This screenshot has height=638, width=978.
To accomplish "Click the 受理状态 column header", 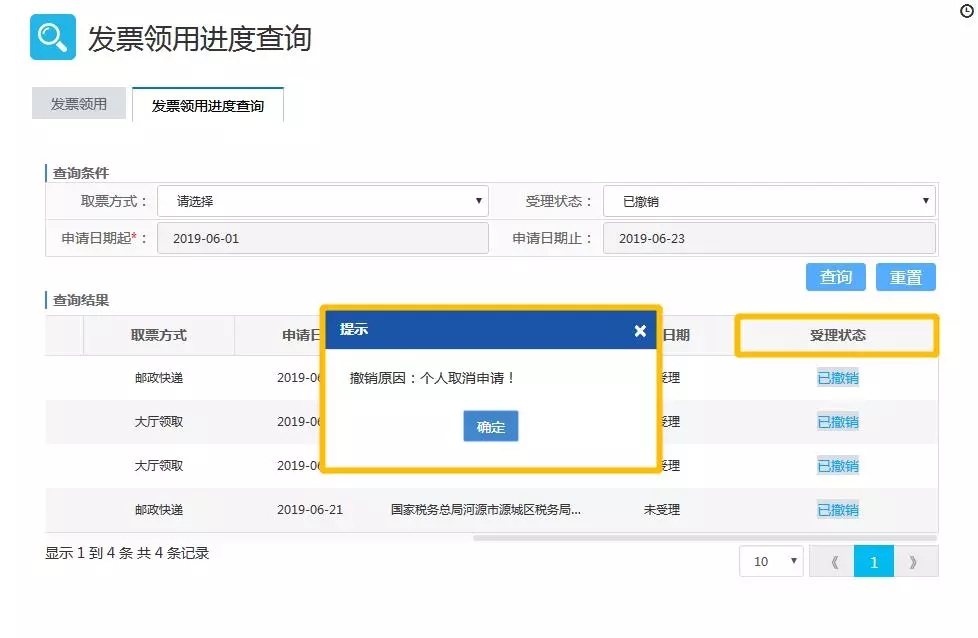I will (837, 336).
